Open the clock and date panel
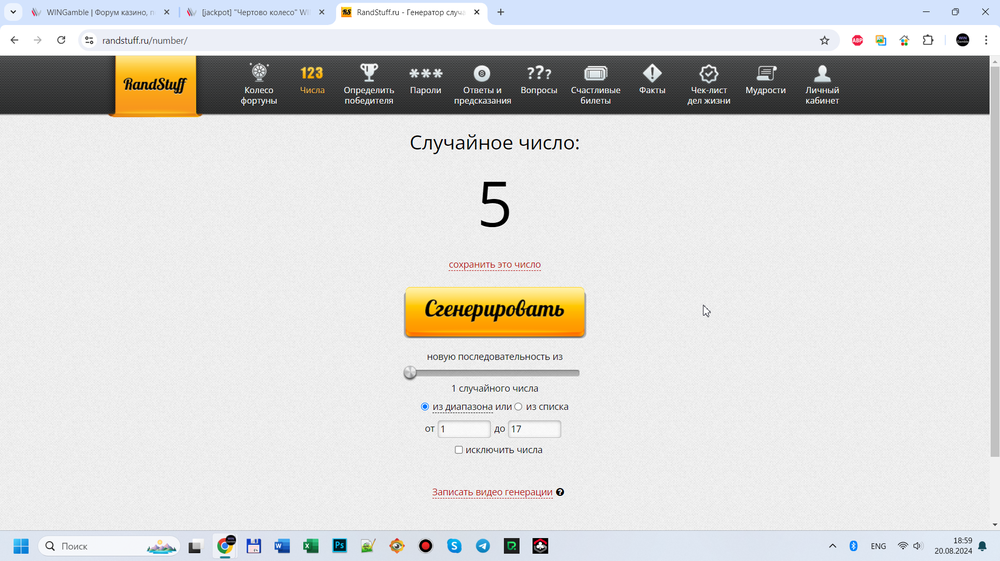Viewport: 1000px width, 561px height. coord(953,546)
